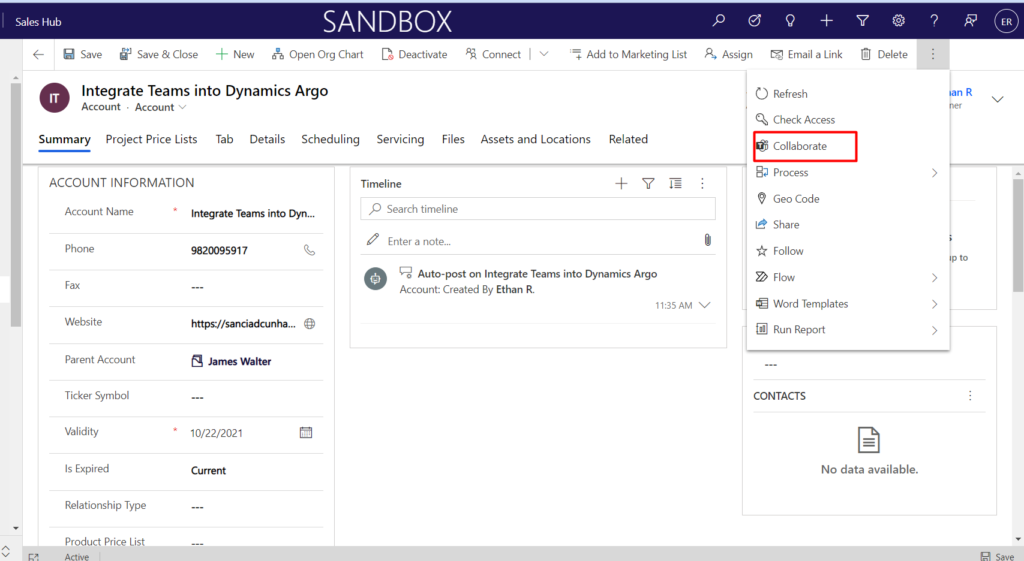Click Save button in footer

tap(997, 556)
